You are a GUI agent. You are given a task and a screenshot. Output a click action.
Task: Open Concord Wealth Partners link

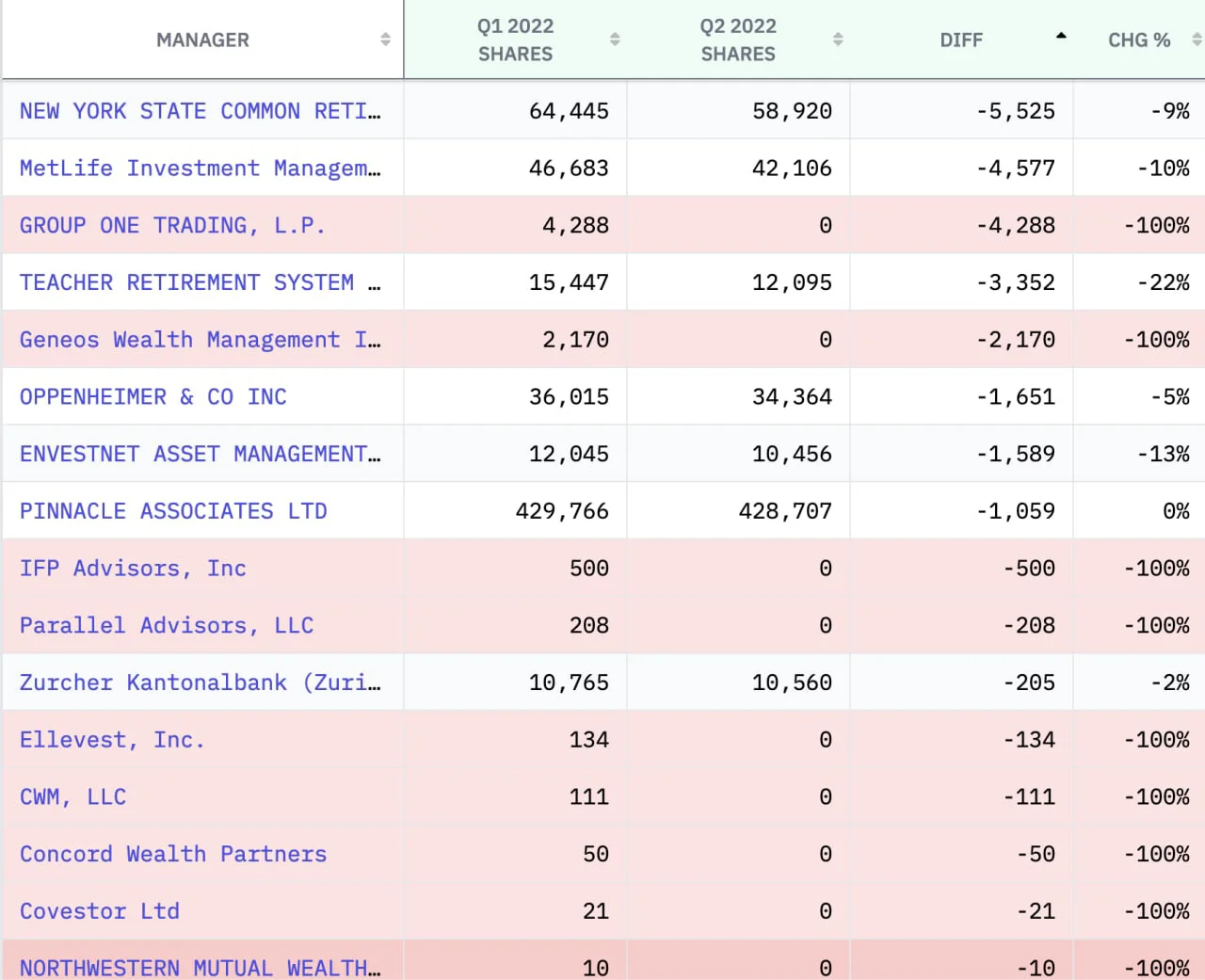pos(173,854)
